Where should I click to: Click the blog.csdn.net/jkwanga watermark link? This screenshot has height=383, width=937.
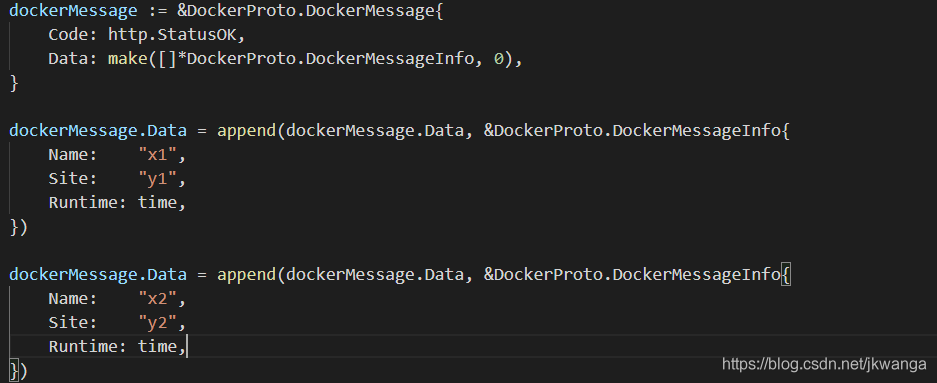(x=825, y=363)
